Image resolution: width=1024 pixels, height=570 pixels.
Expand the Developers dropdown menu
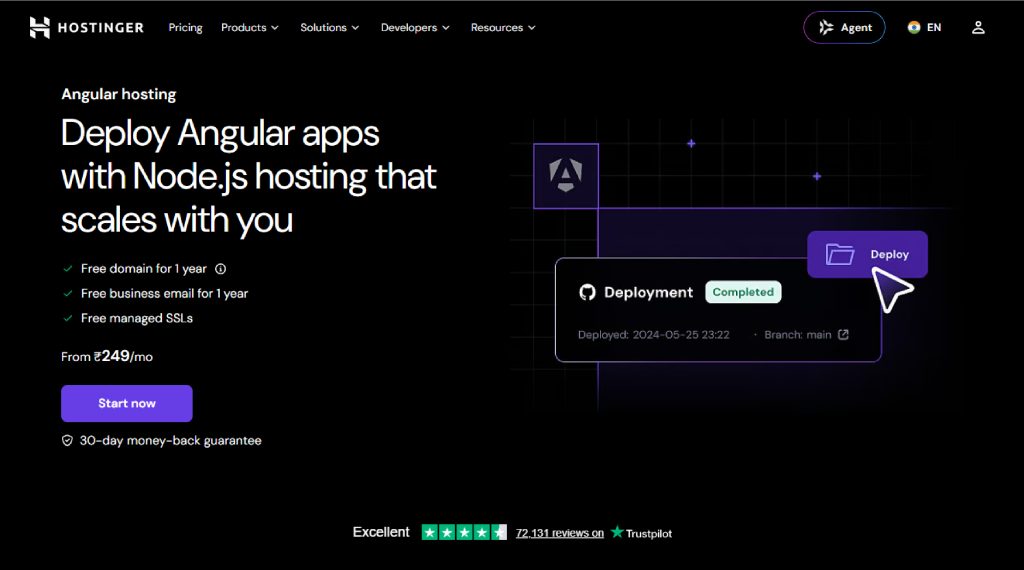click(415, 27)
